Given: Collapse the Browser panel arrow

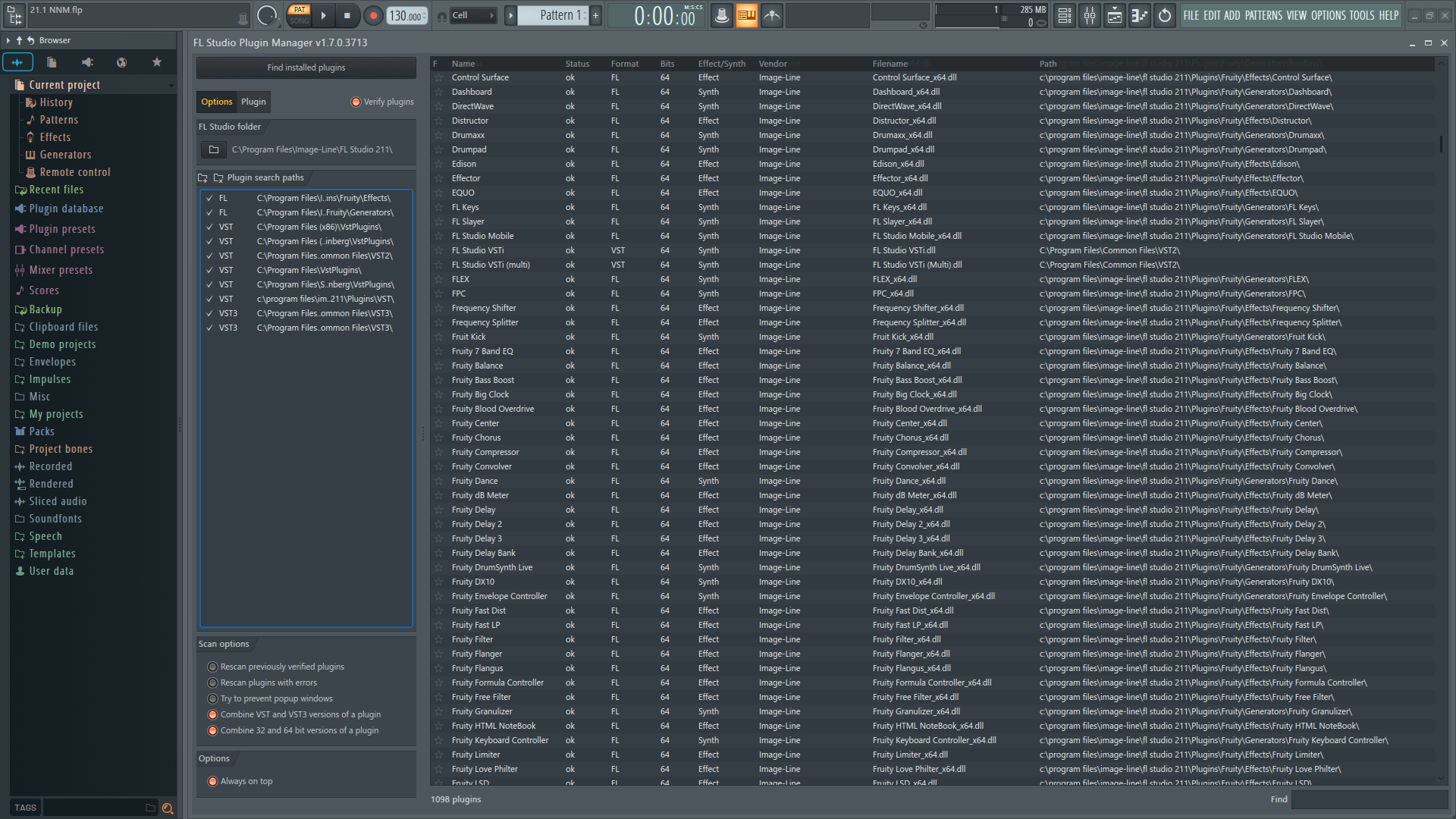Looking at the screenshot, I should pos(8,40).
